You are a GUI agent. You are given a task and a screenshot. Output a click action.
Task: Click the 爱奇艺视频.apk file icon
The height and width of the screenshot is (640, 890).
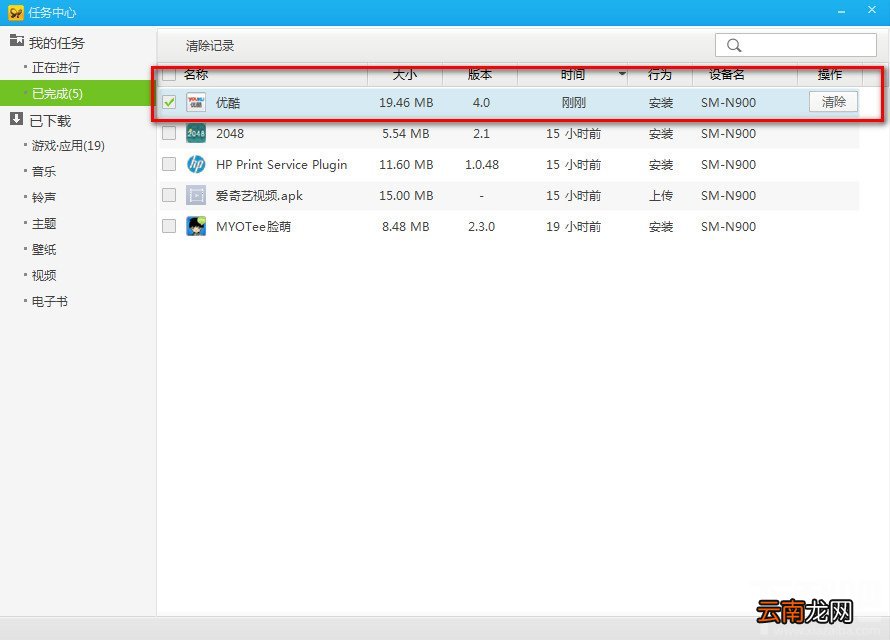click(196, 195)
